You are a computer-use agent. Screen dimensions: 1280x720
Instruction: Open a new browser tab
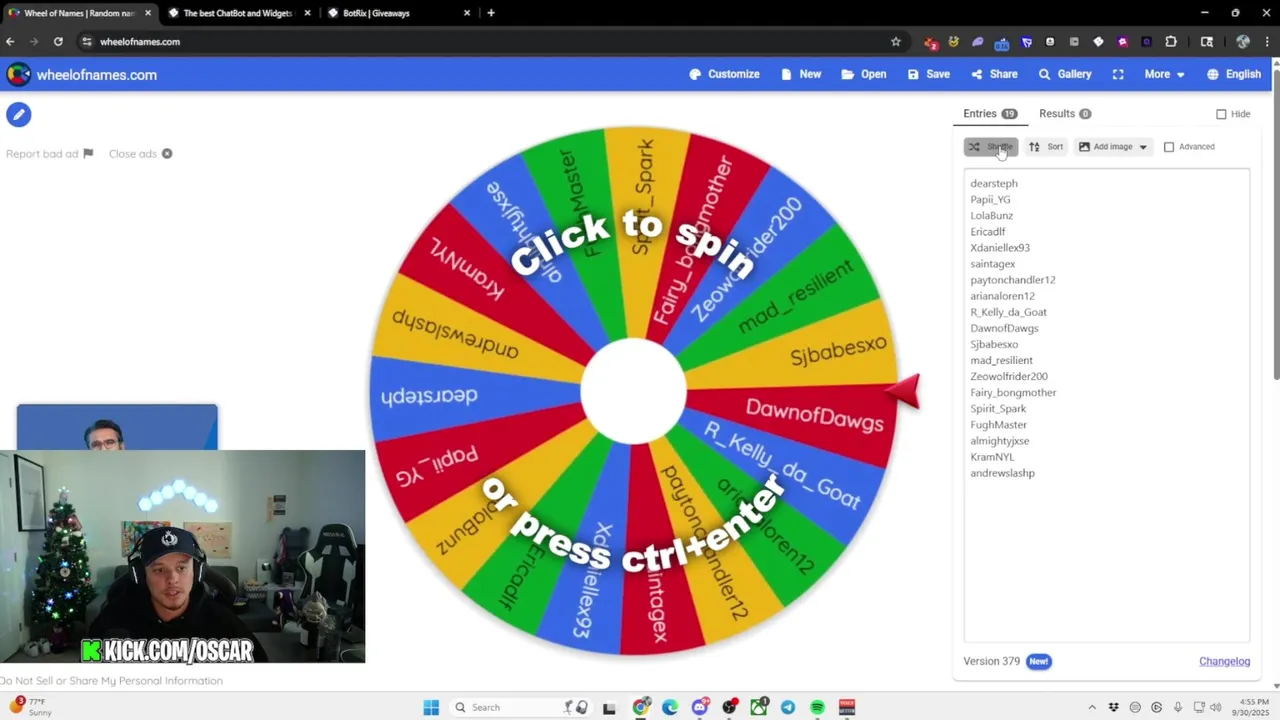[491, 13]
